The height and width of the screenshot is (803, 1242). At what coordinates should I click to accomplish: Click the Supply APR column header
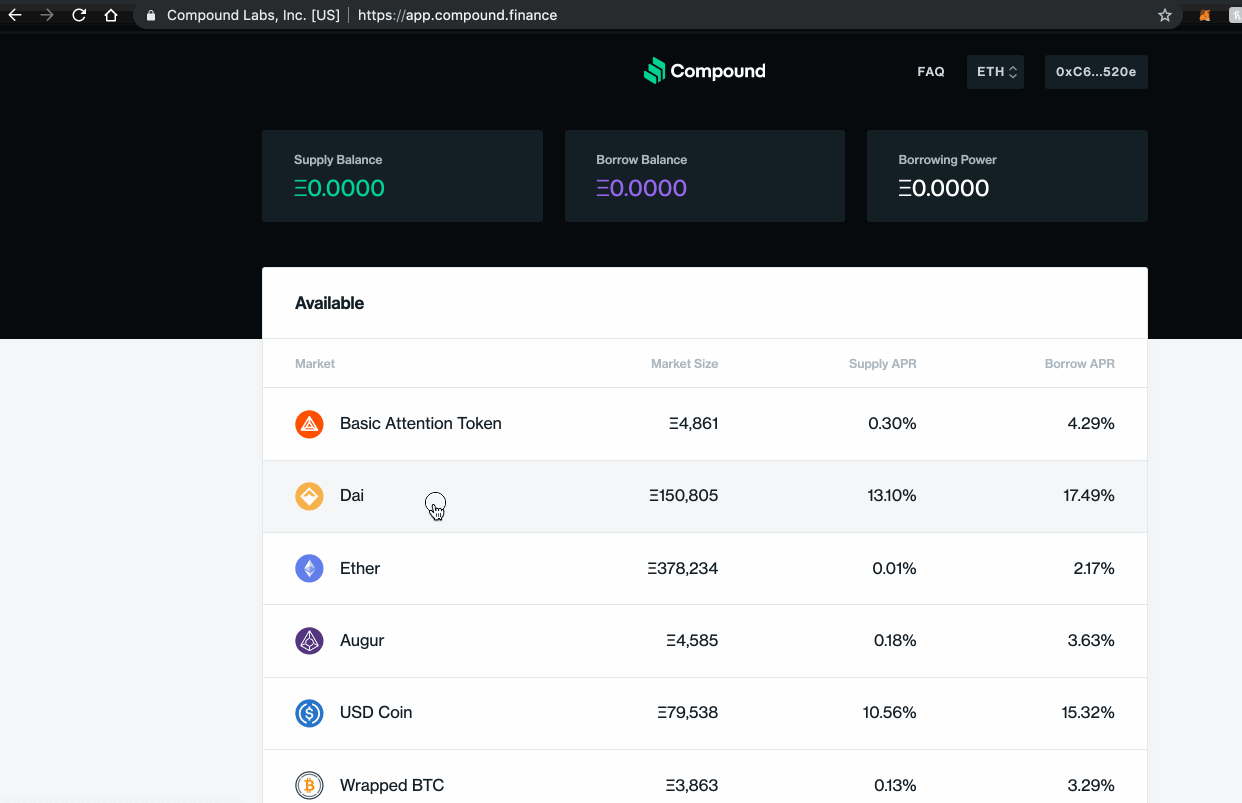[x=882, y=364]
